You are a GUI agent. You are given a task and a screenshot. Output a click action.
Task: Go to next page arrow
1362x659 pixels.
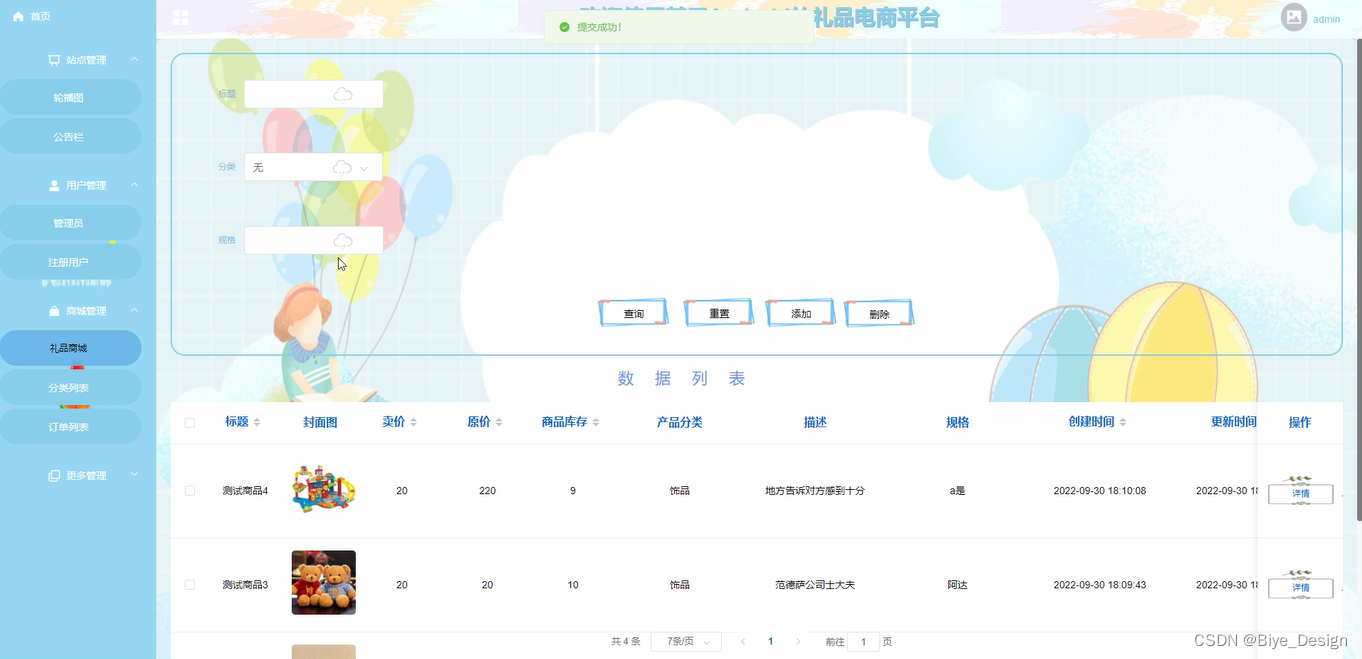tap(798, 642)
